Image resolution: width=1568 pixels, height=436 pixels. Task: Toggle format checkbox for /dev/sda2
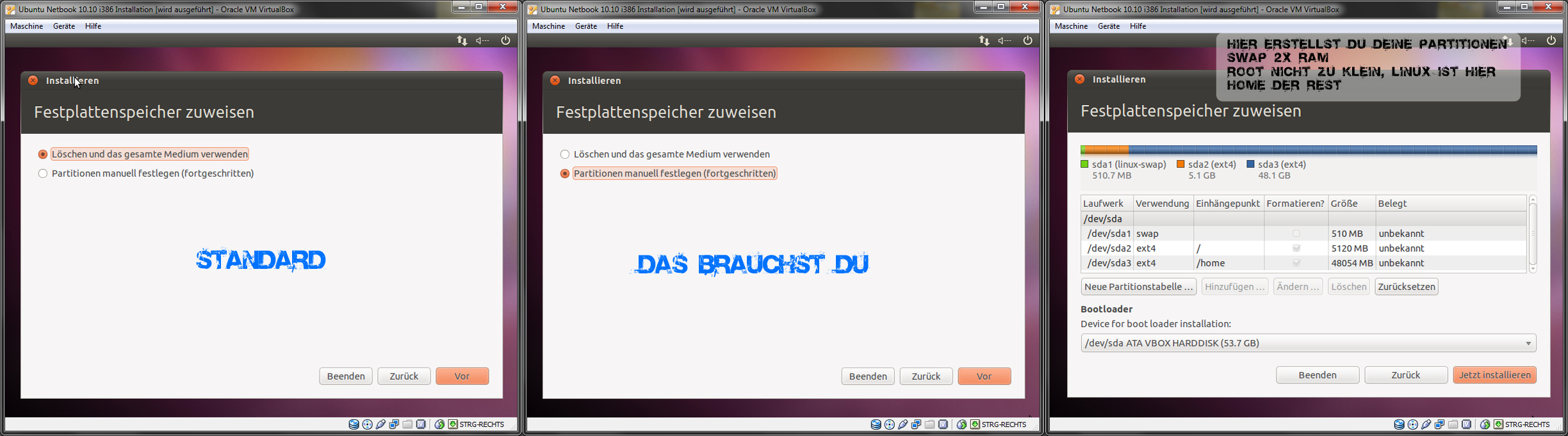[1296, 248]
